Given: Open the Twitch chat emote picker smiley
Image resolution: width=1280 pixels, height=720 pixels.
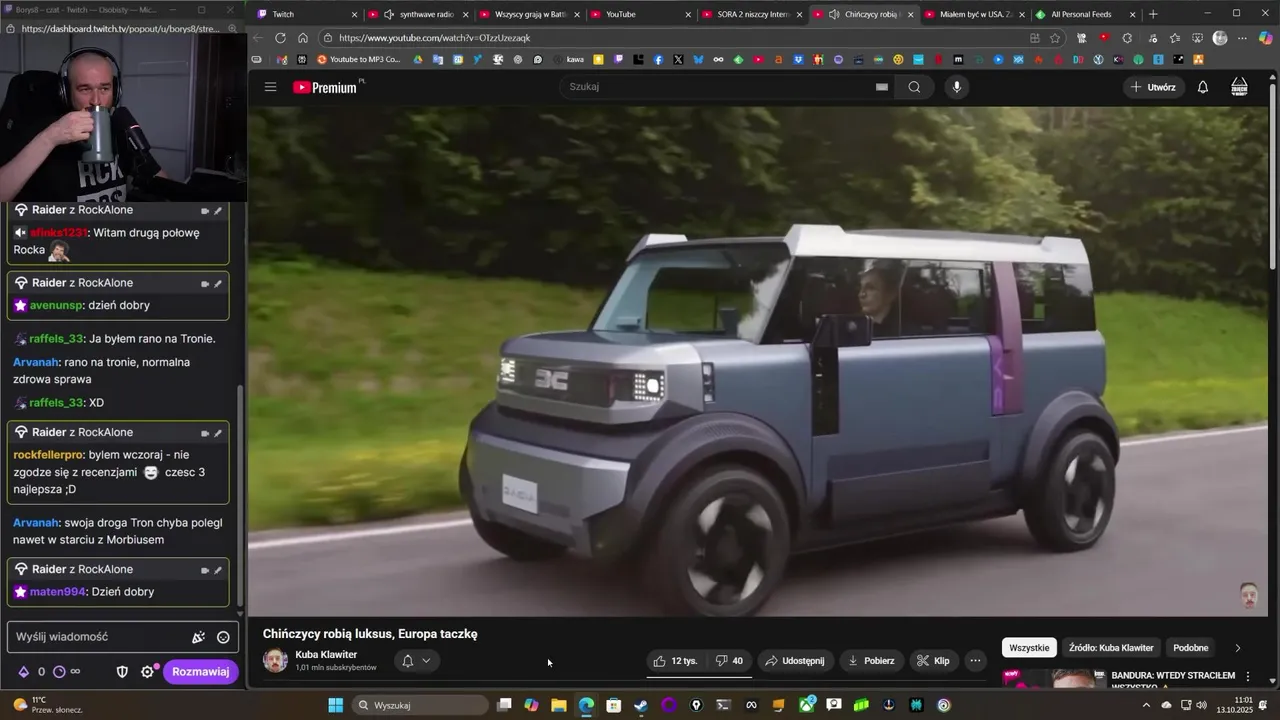Looking at the screenshot, I should click(223, 637).
